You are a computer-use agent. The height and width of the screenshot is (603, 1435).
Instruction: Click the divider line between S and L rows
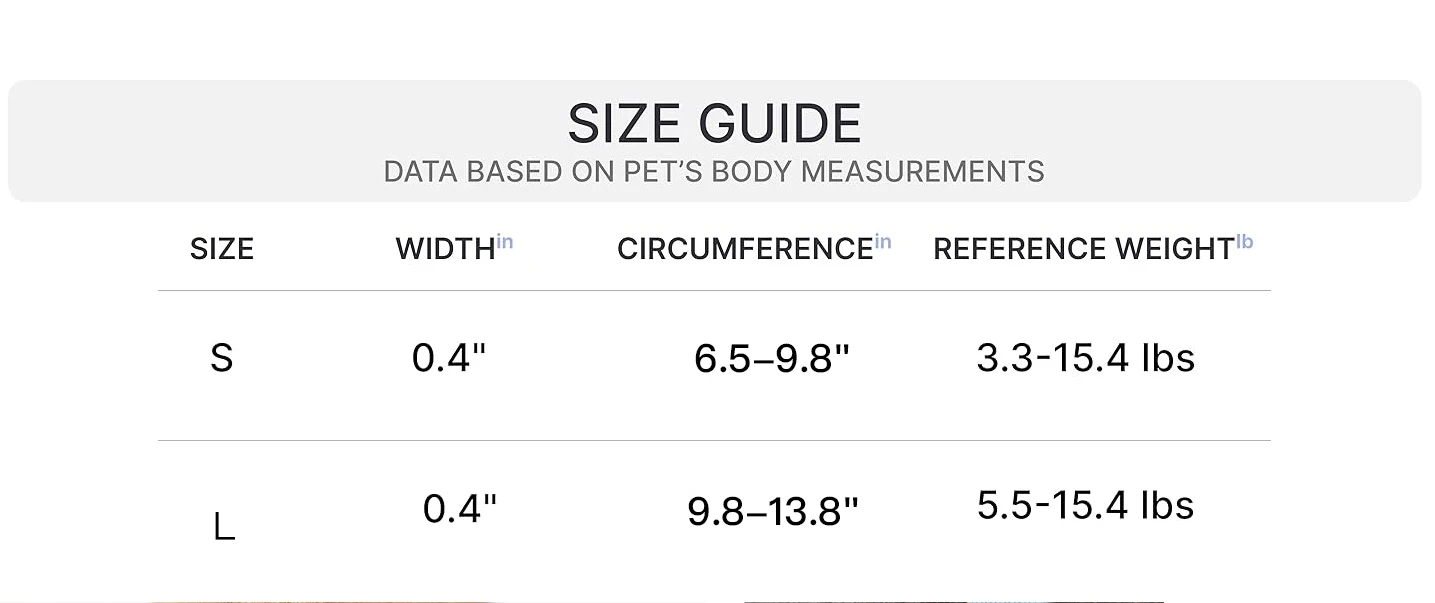(x=714, y=440)
